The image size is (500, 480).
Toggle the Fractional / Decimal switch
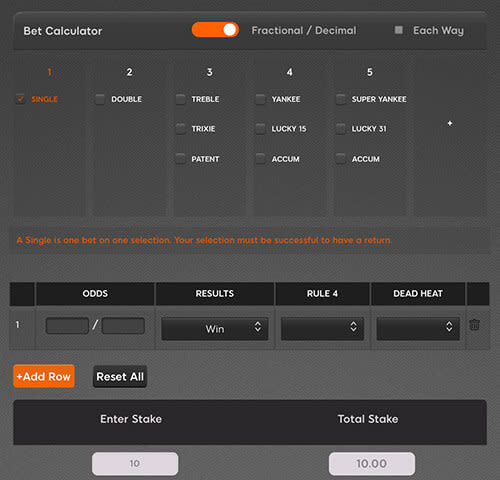[215, 30]
